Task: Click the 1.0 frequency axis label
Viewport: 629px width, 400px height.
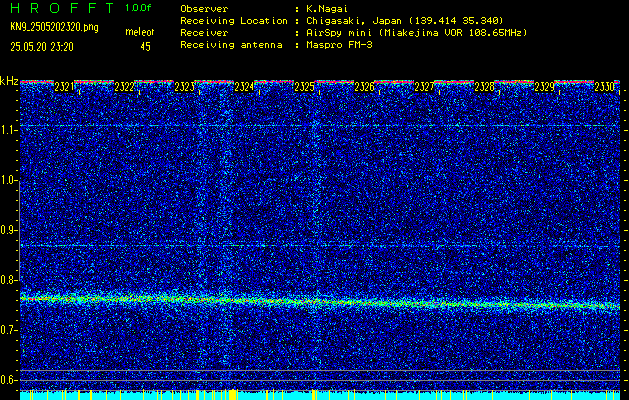Action: [x=9, y=181]
